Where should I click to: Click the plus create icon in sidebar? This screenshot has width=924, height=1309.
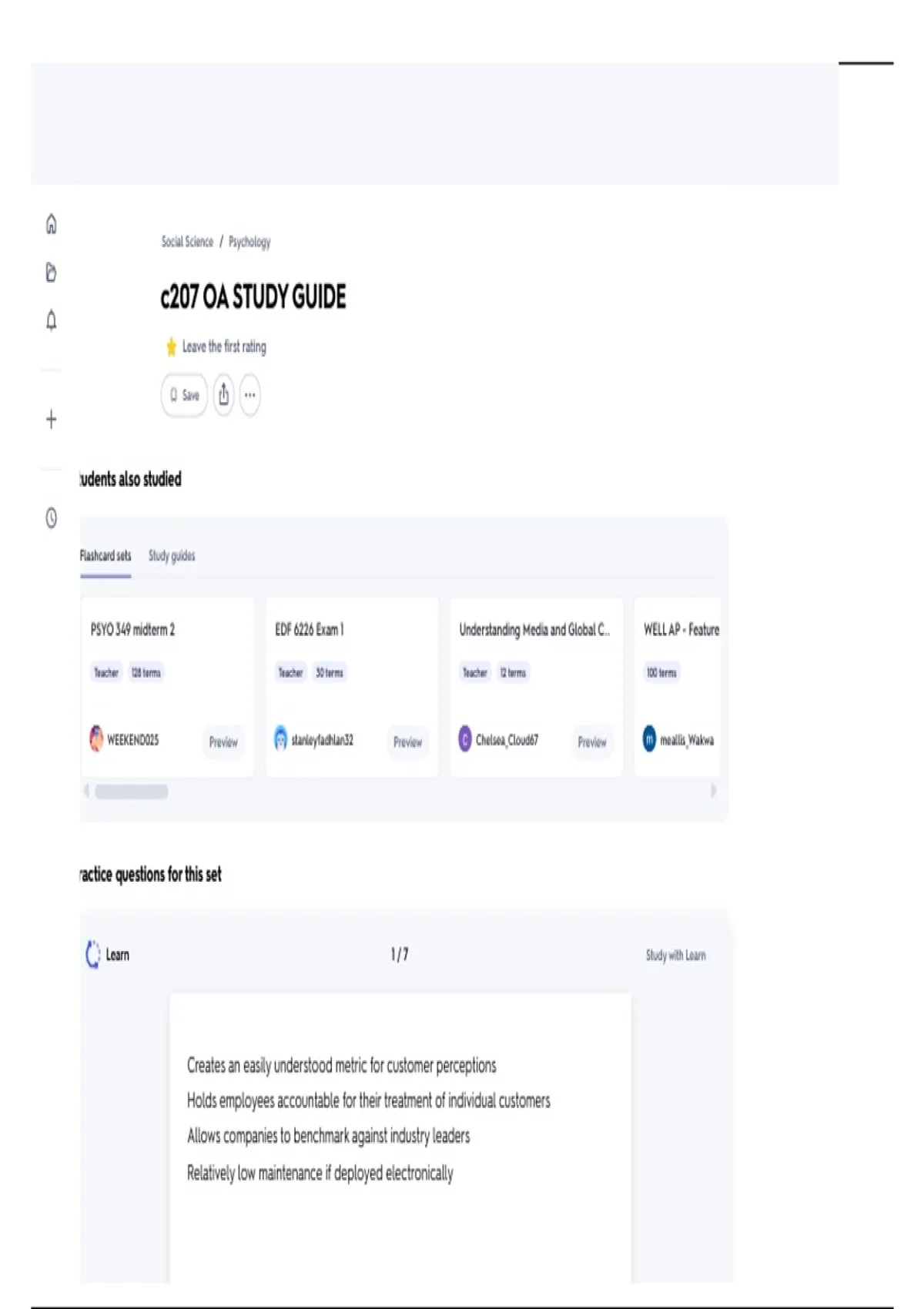(x=51, y=420)
